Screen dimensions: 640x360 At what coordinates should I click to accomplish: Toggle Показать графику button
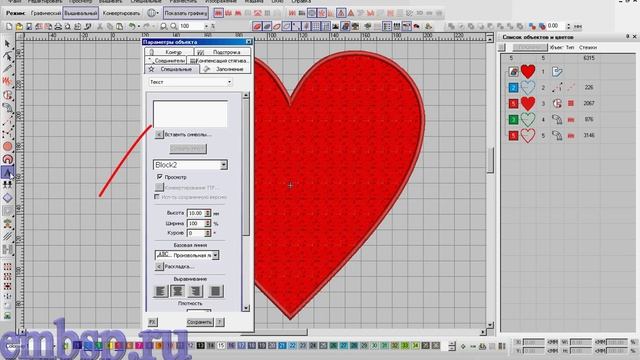[x=186, y=13]
